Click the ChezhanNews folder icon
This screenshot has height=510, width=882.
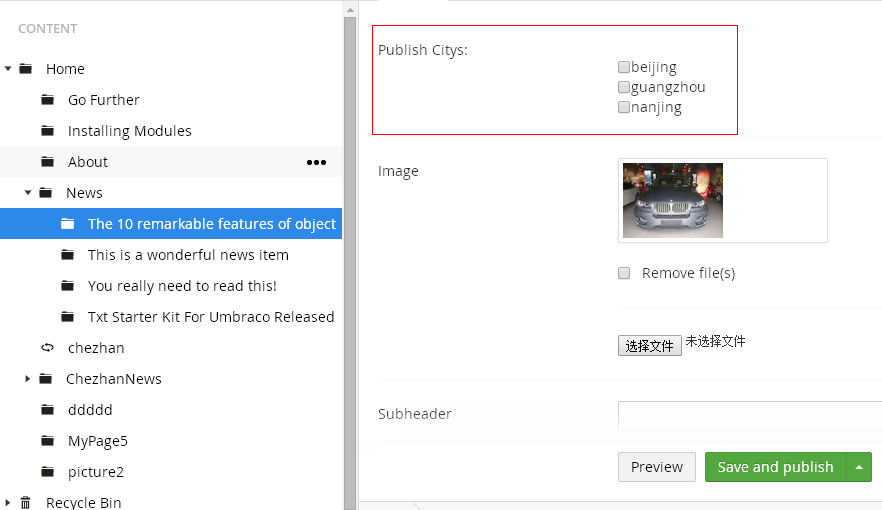point(46,378)
